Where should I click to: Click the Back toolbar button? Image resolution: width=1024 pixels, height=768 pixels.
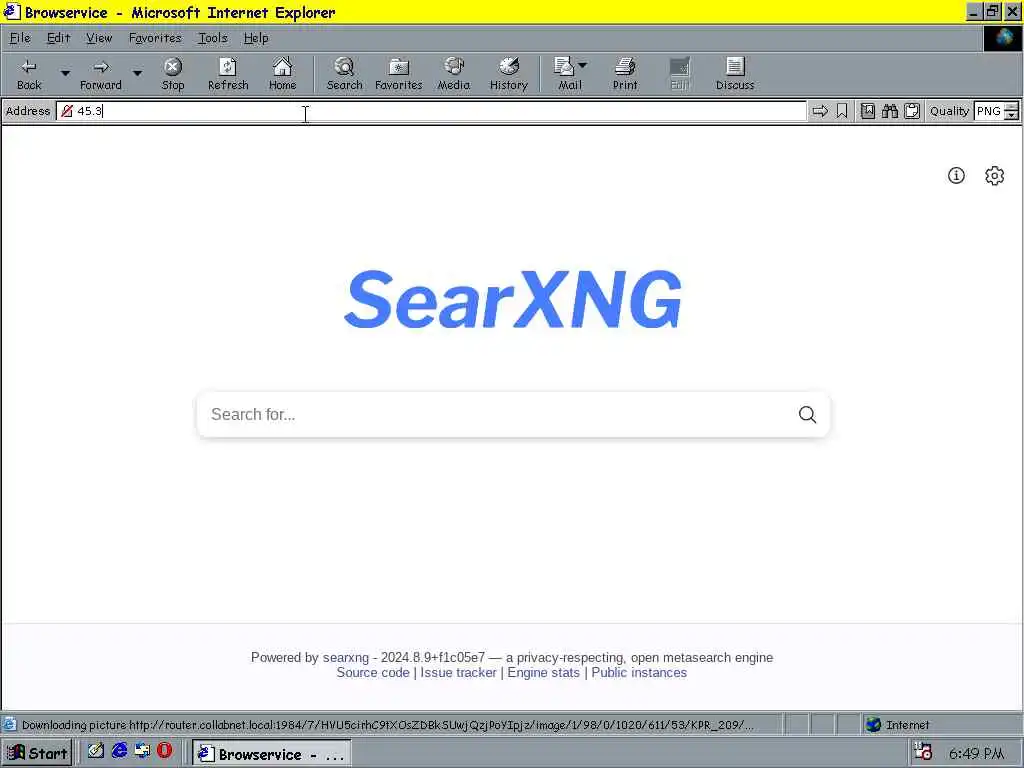pyautogui.click(x=29, y=74)
